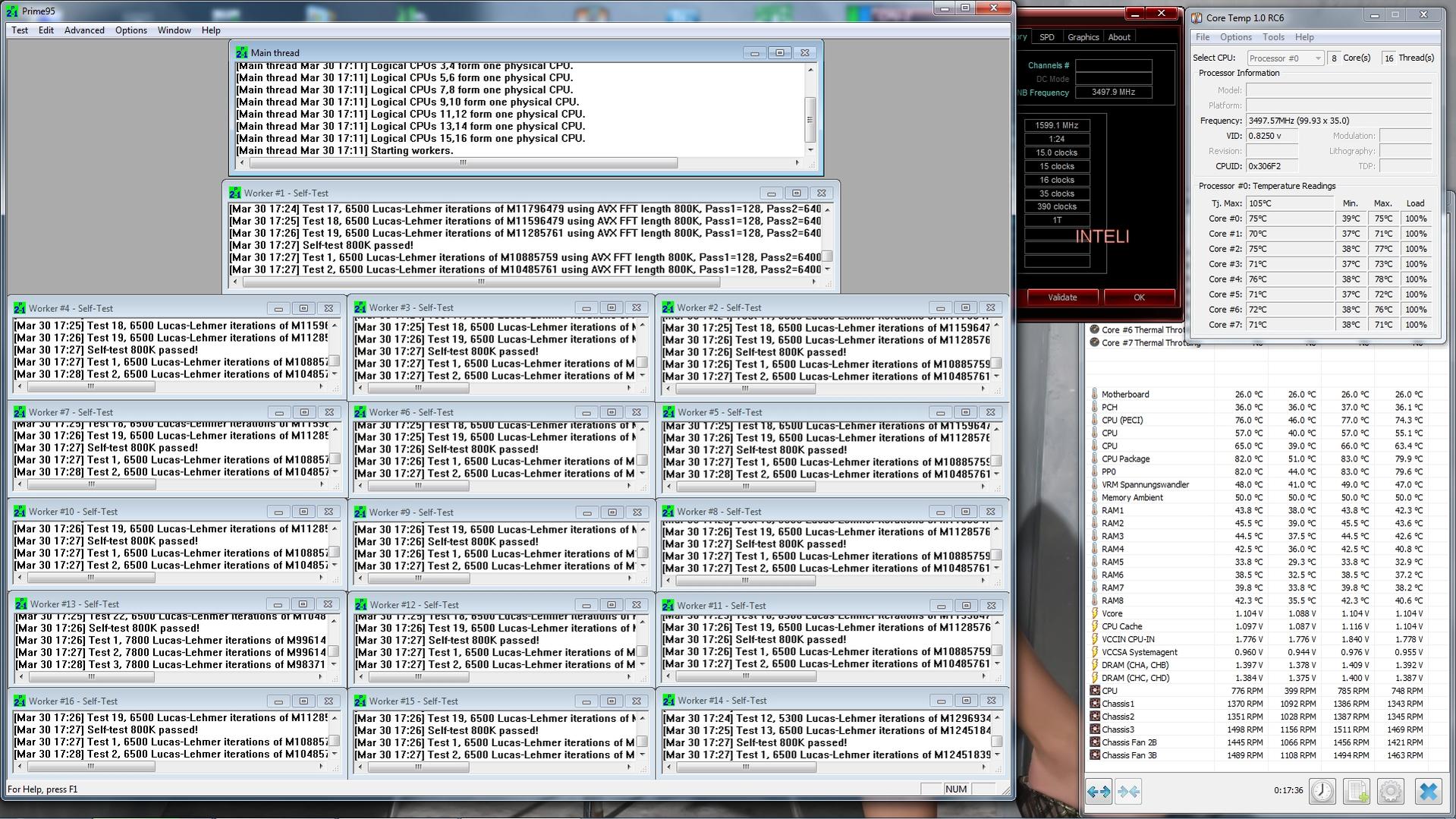
Task: Click the fan icon beside Chassis Fan 3B
Action: click(x=1094, y=755)
